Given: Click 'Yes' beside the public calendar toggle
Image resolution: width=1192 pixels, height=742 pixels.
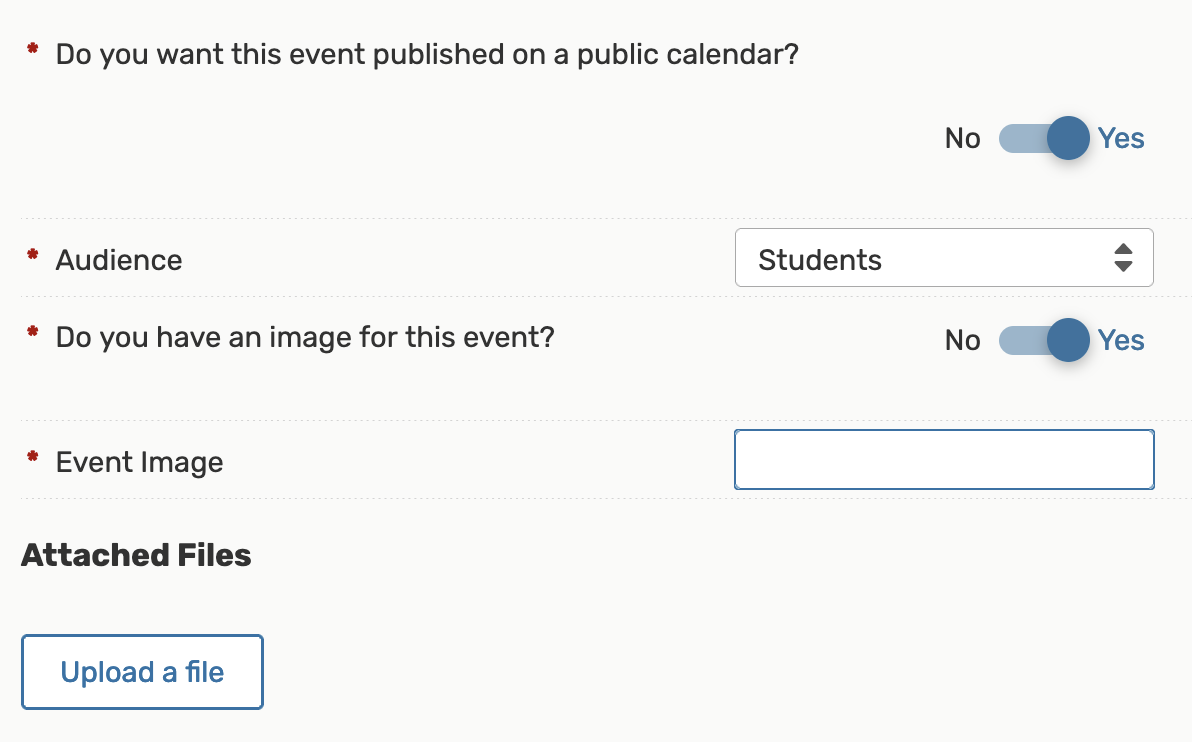Looking at the screenshot, I should click(x=1121, y=138).
